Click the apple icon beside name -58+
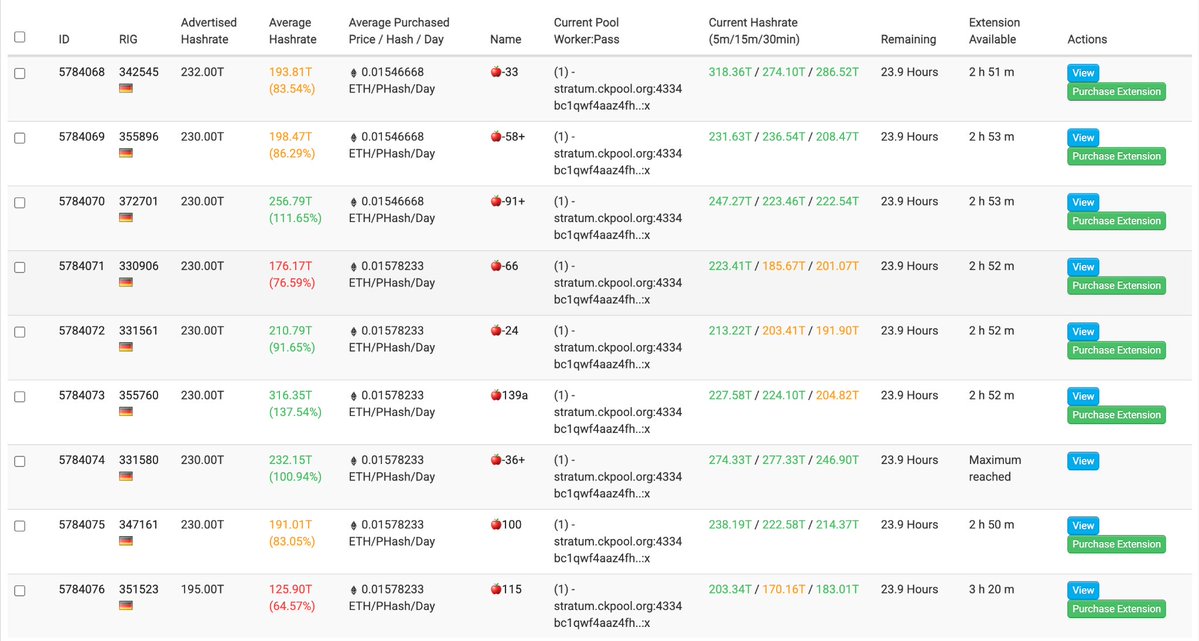 click(x=496, y=136)
